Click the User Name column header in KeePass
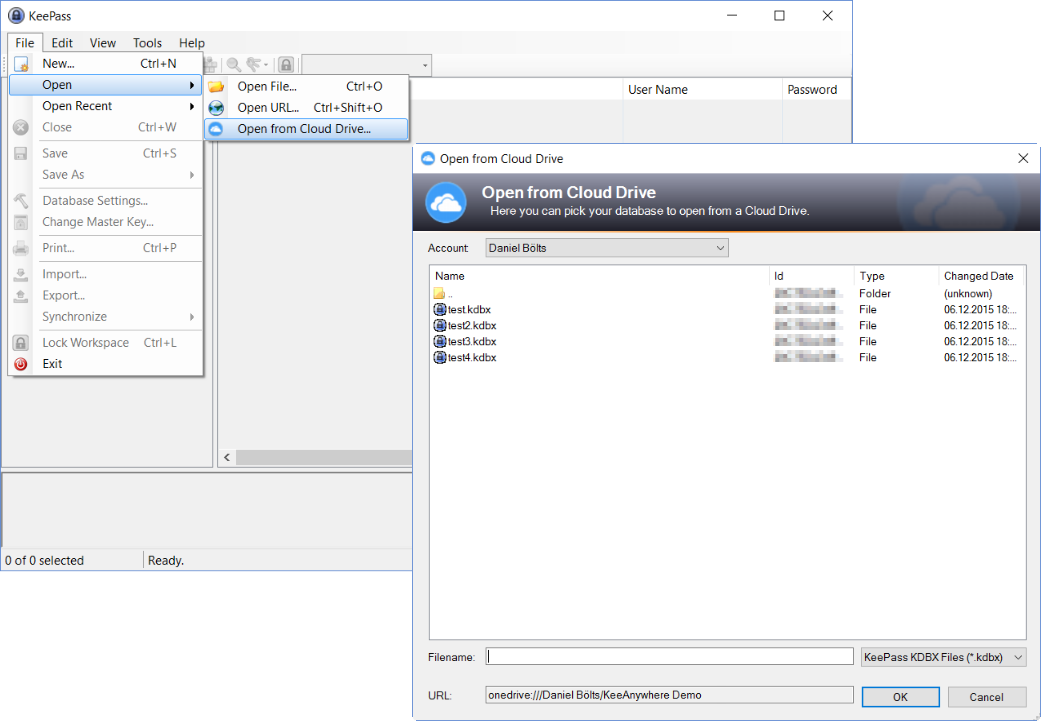The image size is (1044, 723). (702, 90)
